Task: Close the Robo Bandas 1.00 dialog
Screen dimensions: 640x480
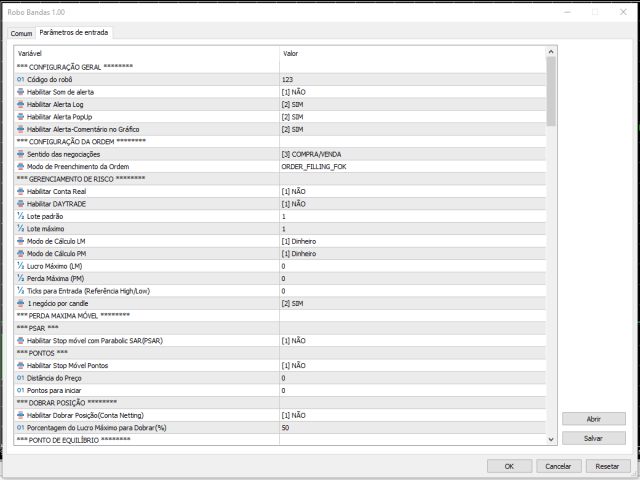Action: (623, 12)
